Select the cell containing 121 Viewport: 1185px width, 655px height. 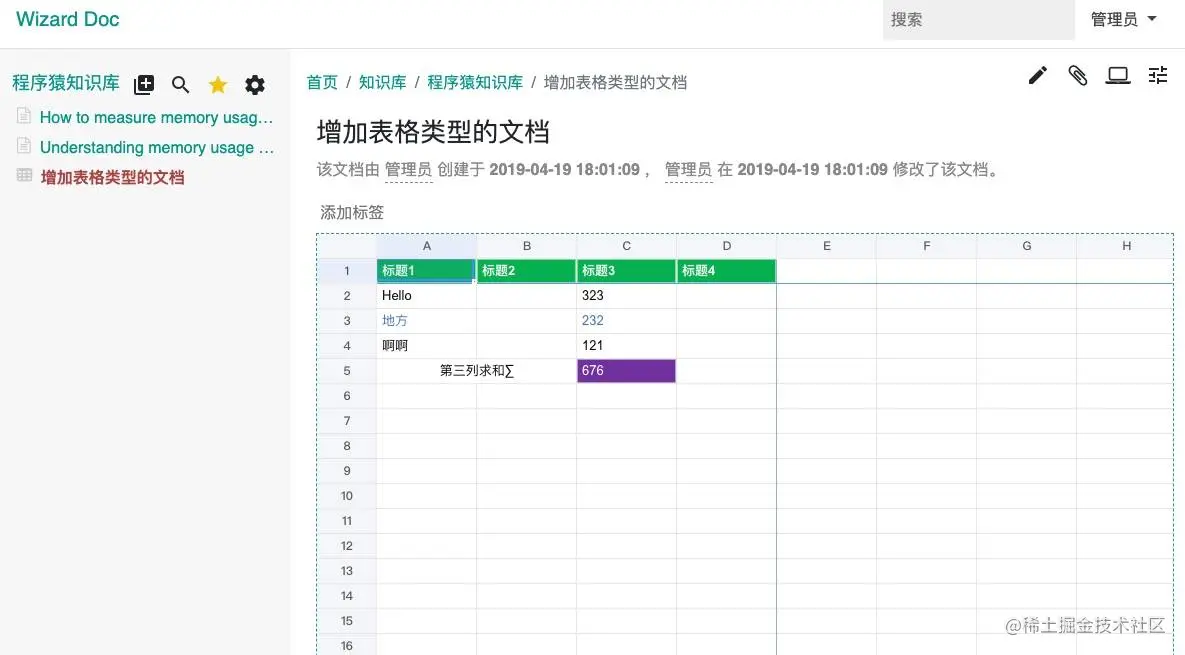(627, 346)
